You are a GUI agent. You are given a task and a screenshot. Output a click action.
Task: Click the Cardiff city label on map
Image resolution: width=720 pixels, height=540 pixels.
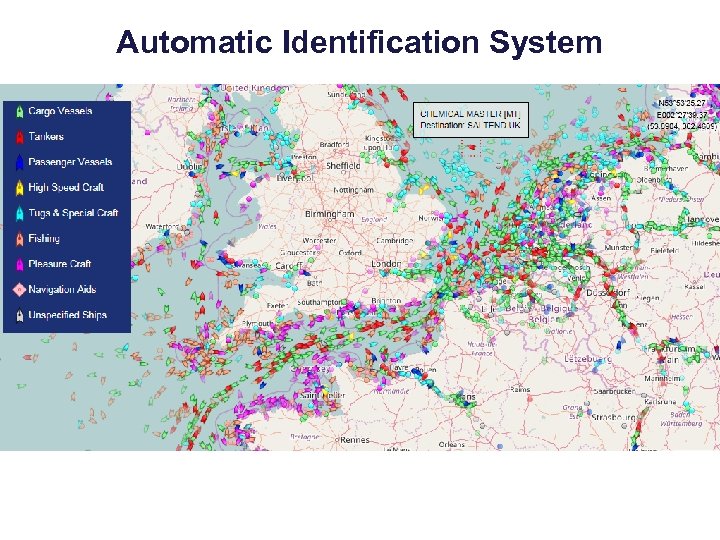tap(289, 266)
